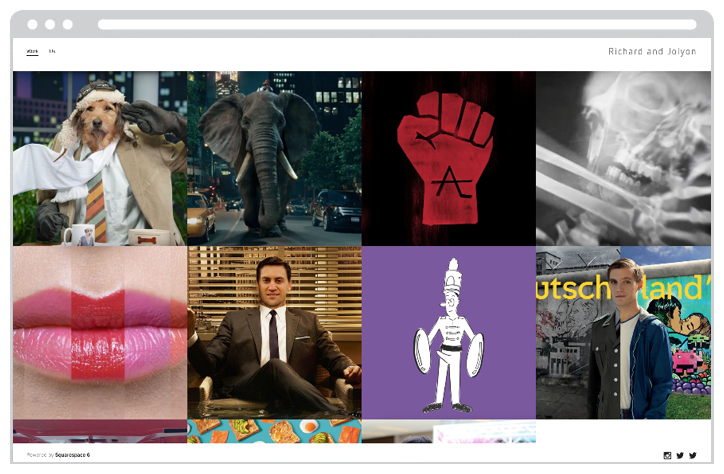Image resolution: width=724 pixels, height=474 pixels.
Task: Open the nav item next to Work
Action: [x=52, y=51]
